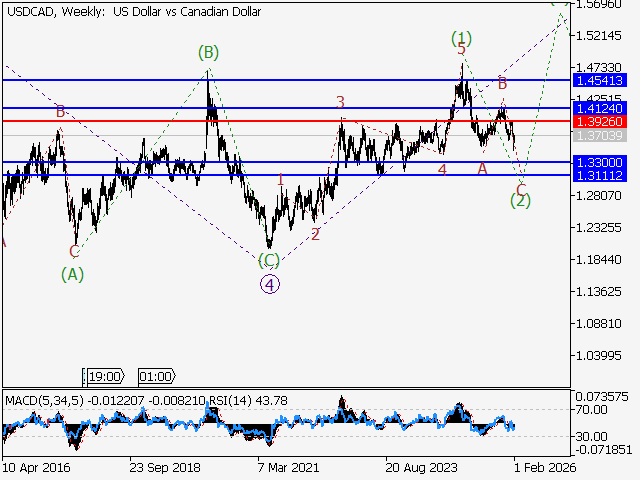Click the 19:00 time box
Screen dimensions: 640x480
click(104, 377)
